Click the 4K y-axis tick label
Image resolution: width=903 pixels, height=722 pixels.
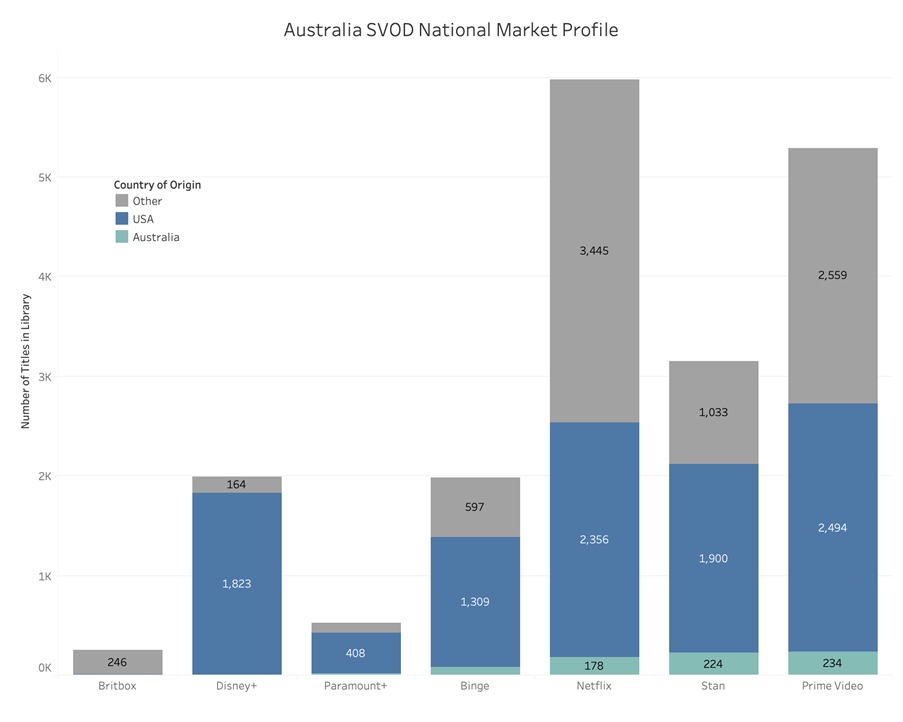(x=45, y=277)
